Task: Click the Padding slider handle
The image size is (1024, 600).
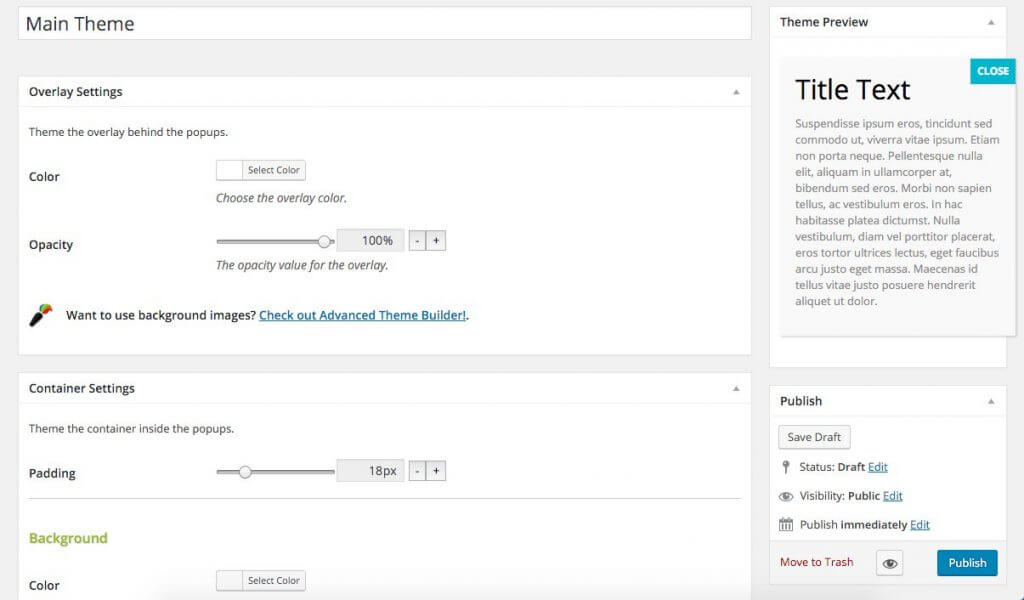Action: [x=245, y=471]
